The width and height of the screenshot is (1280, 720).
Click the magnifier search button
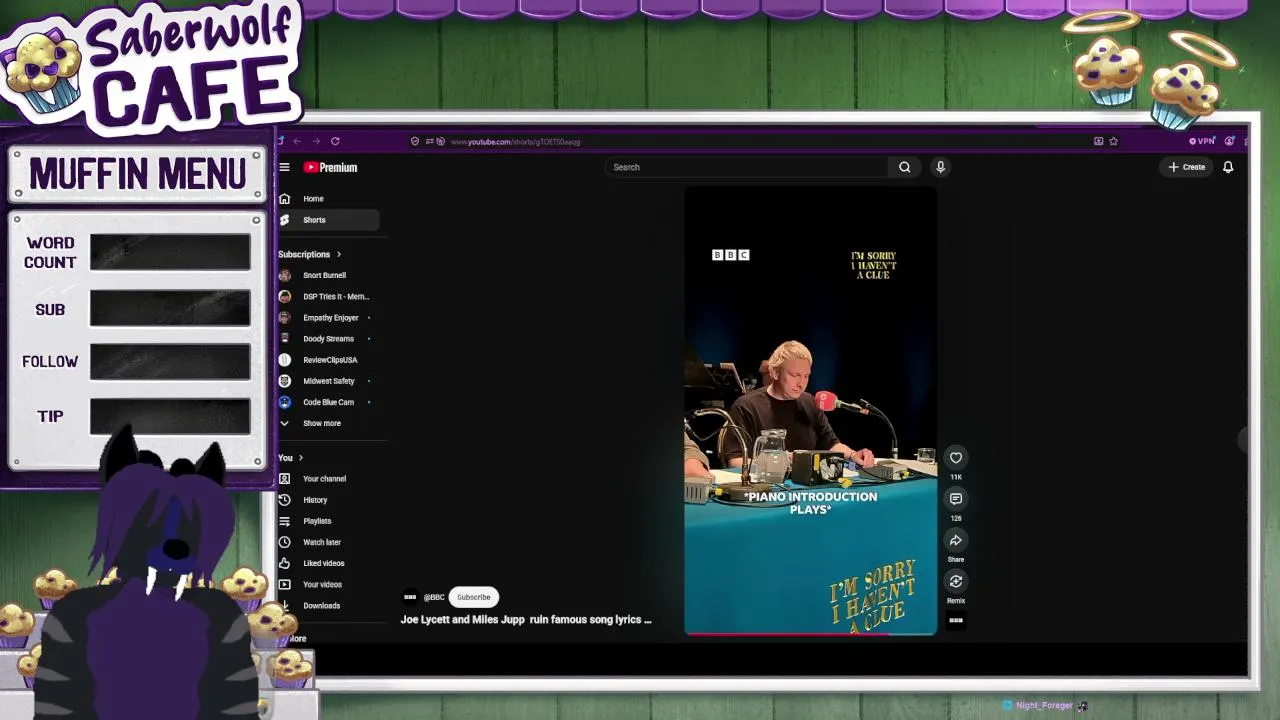click(x=905, y=167)
